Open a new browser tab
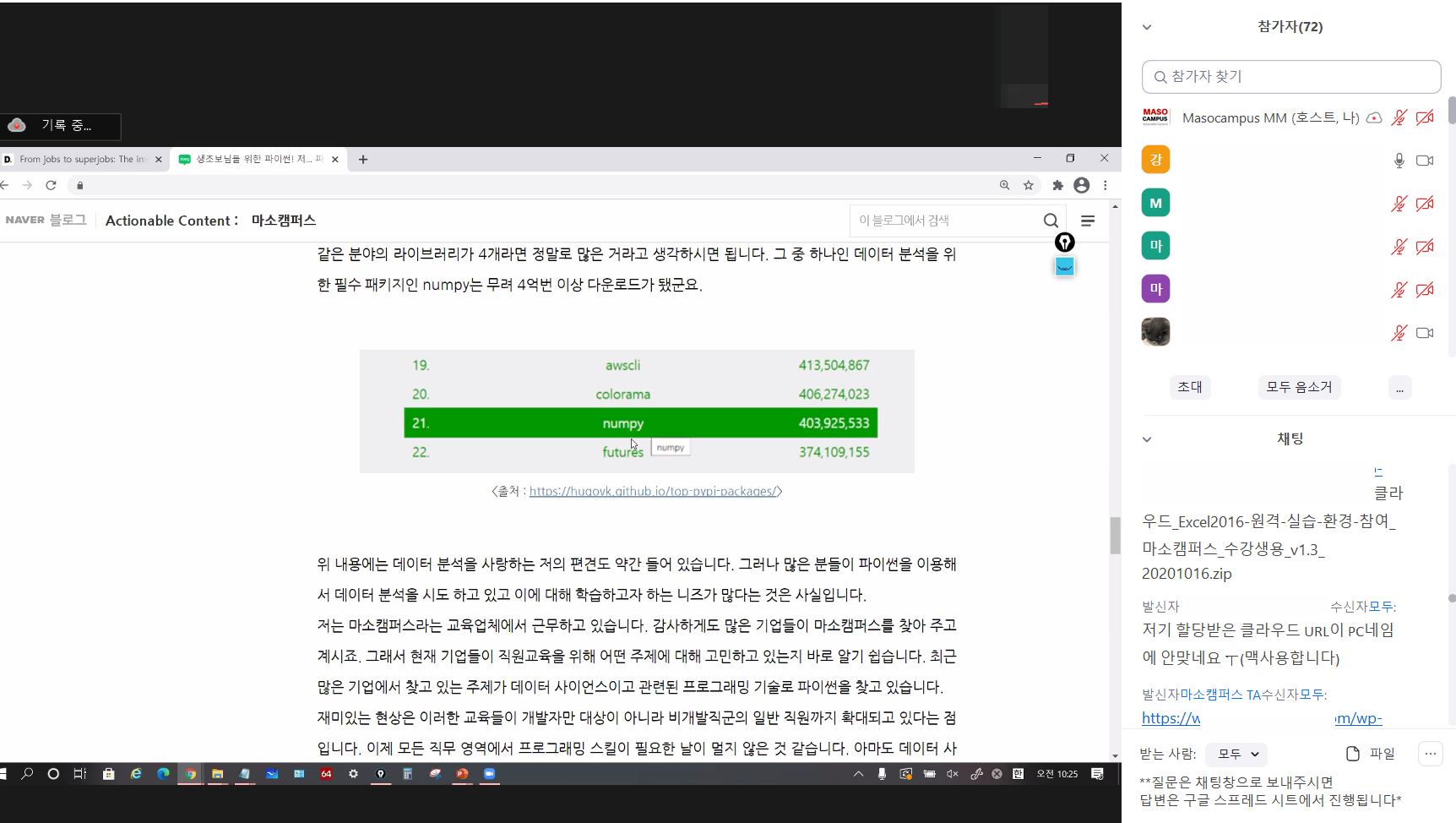The image size is (1456, 823). point(363,159)
